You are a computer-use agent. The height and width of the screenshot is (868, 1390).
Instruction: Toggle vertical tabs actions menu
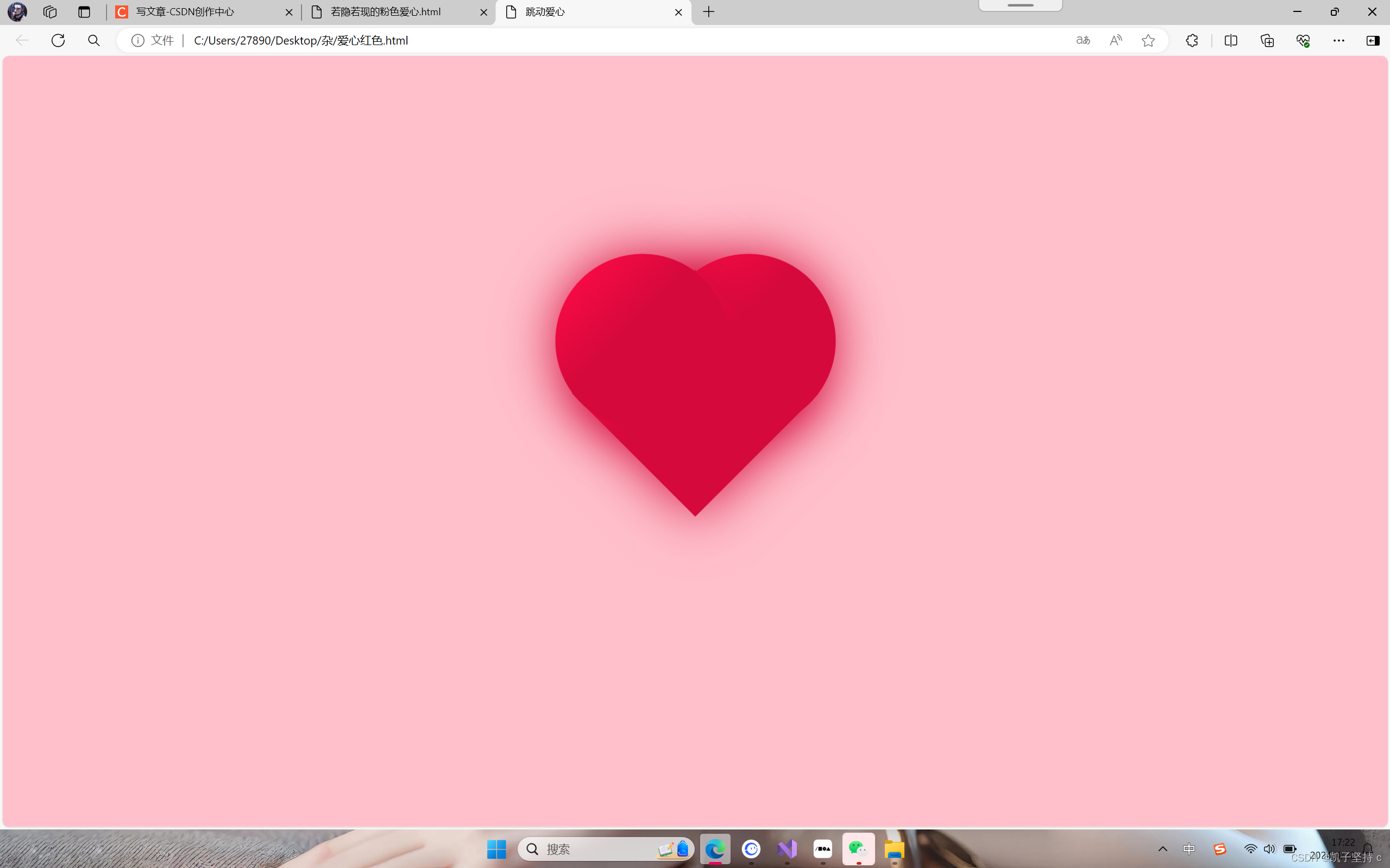84,12
